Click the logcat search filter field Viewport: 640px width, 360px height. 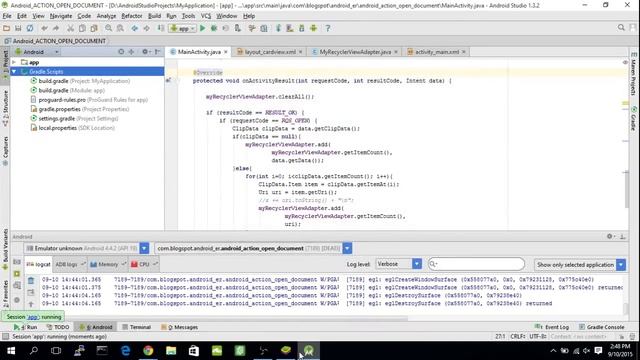[476, 264]
